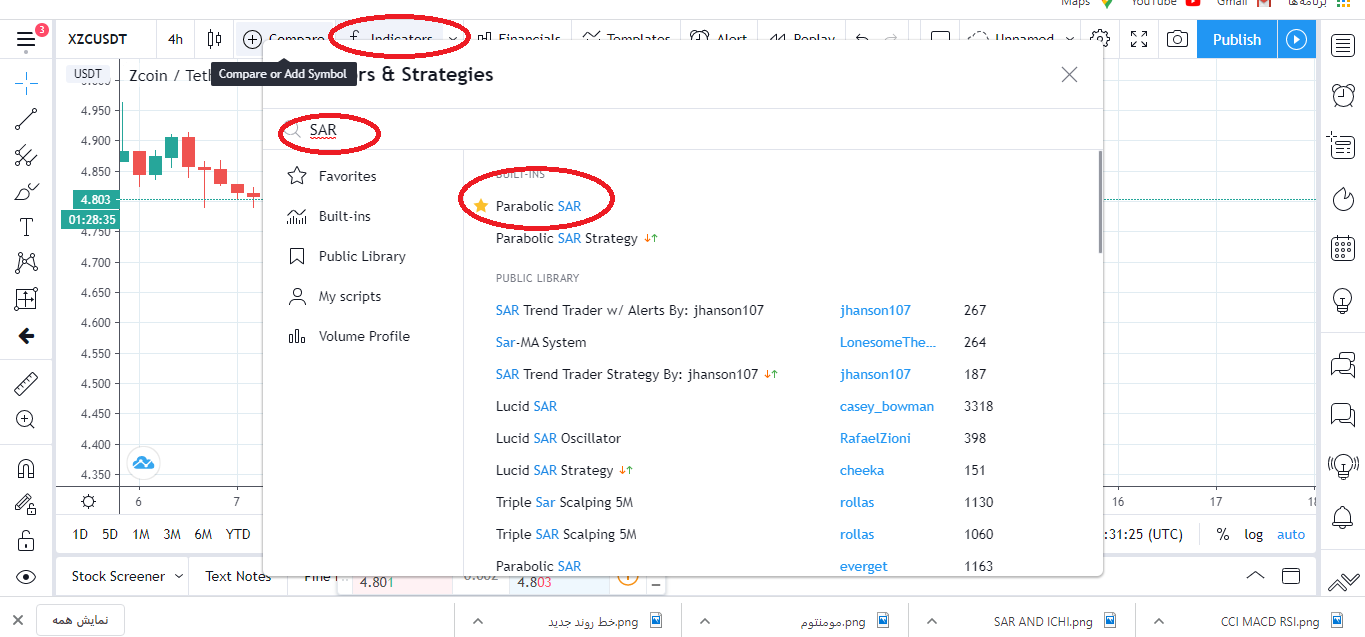Take a chart snapshot with camera icon
This screenshot has width=1365, height=637.
[1178, 40]
